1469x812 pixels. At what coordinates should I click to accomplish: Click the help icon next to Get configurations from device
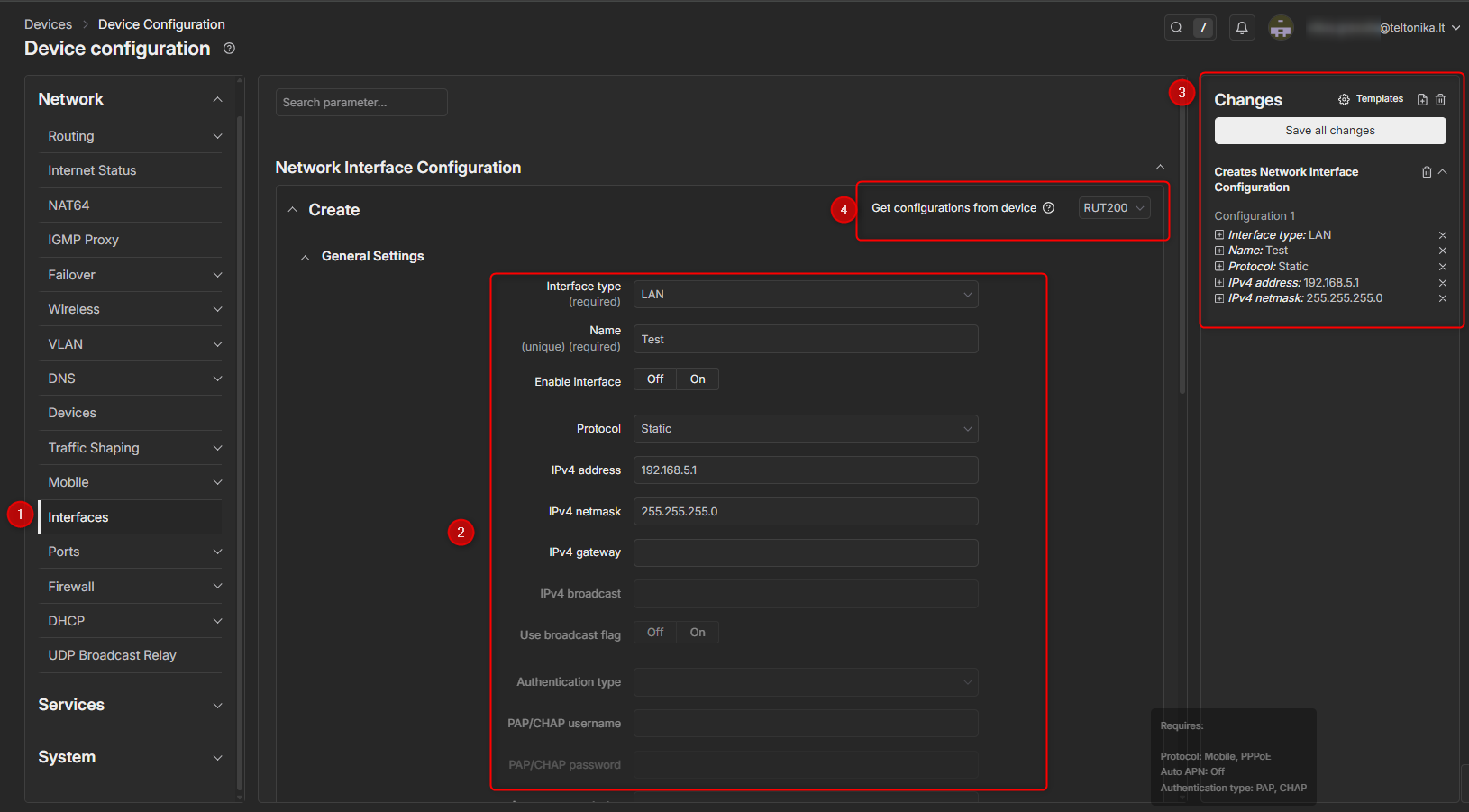pyautogui.click(x=1048, y=208)
